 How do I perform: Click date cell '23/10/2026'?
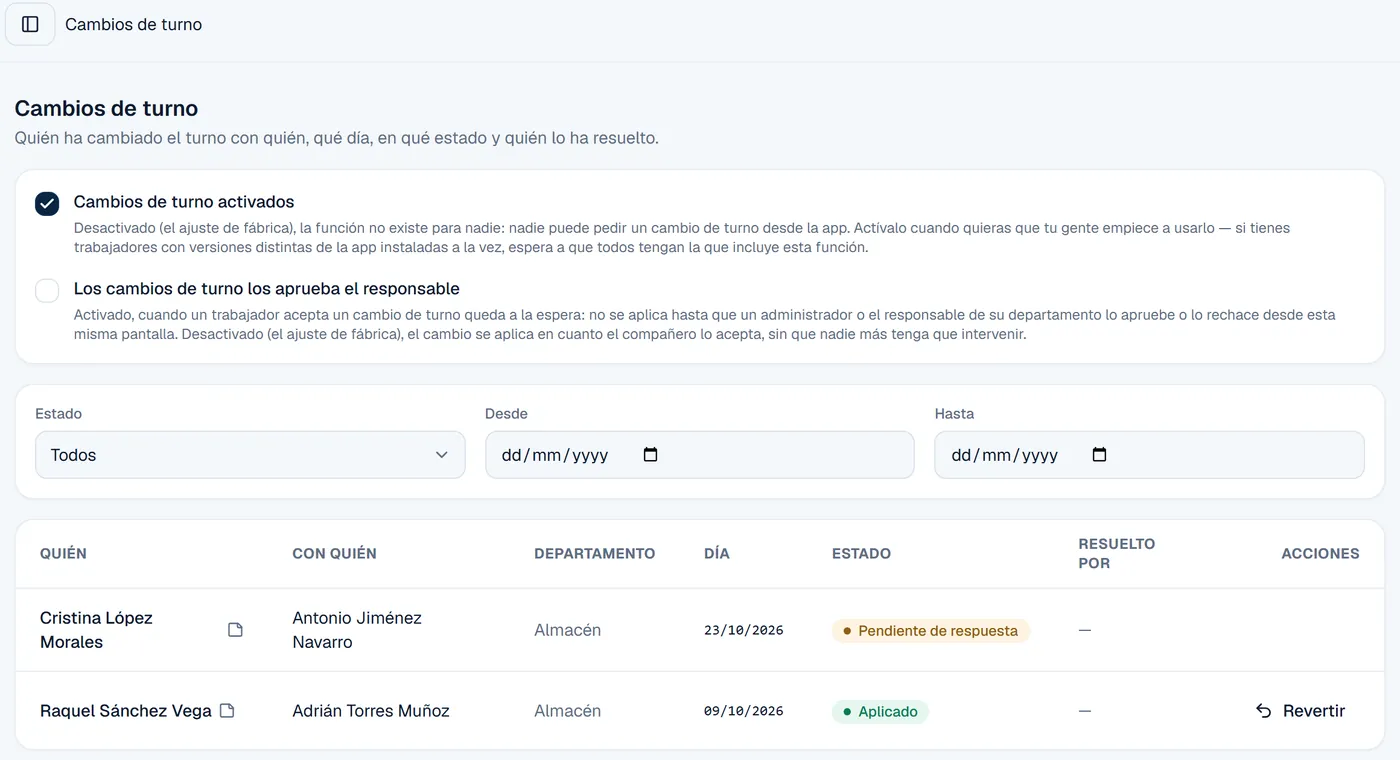point(744,630)
